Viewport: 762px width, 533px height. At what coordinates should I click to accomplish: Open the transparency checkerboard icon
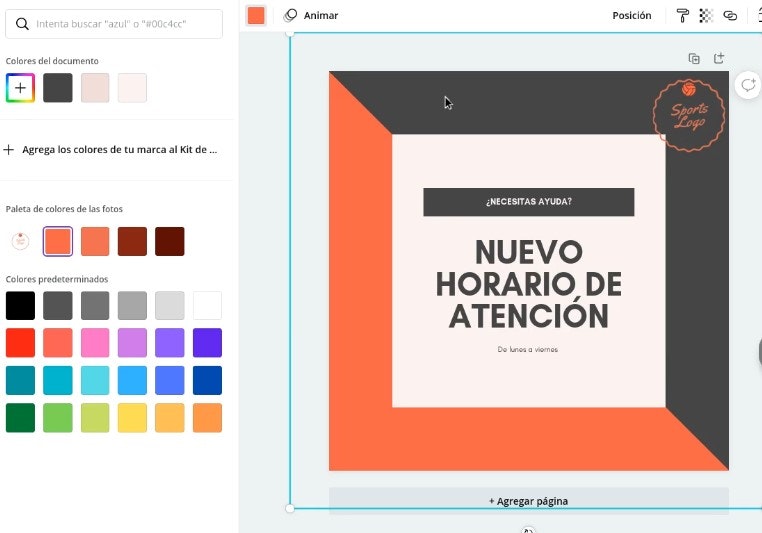coord(706,16)
